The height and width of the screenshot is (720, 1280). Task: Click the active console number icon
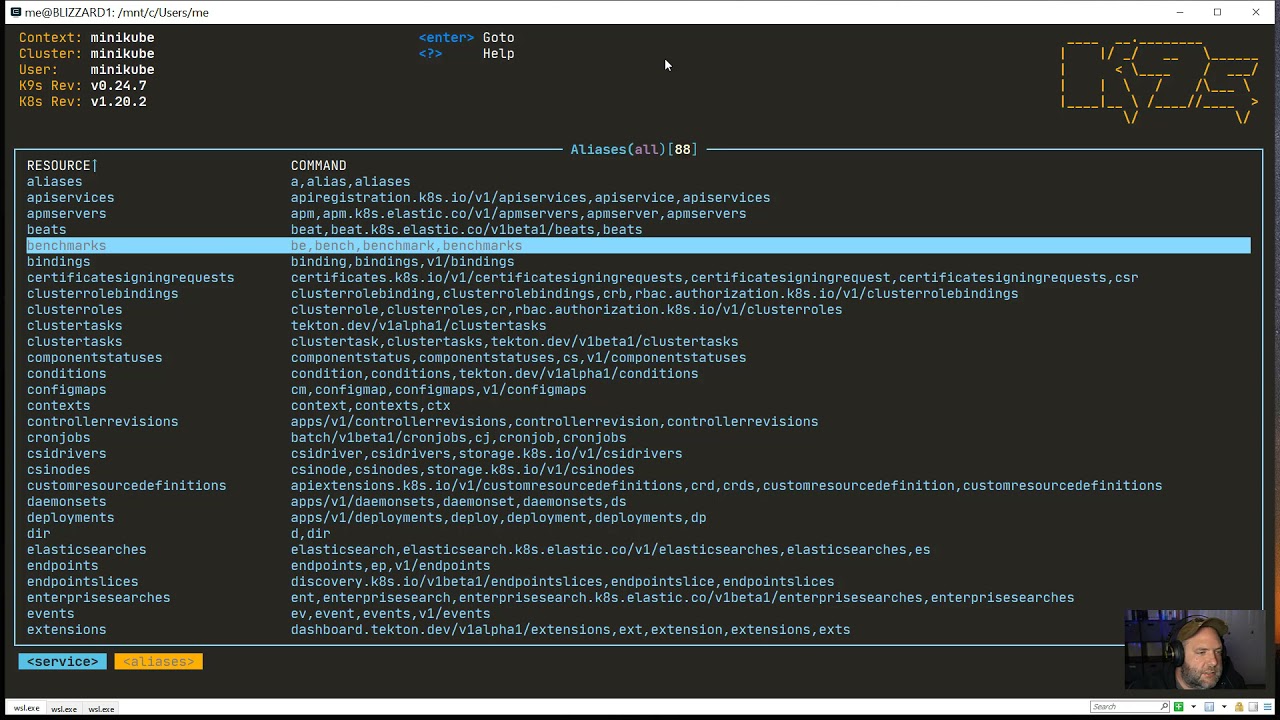(x=1209, y=707)
